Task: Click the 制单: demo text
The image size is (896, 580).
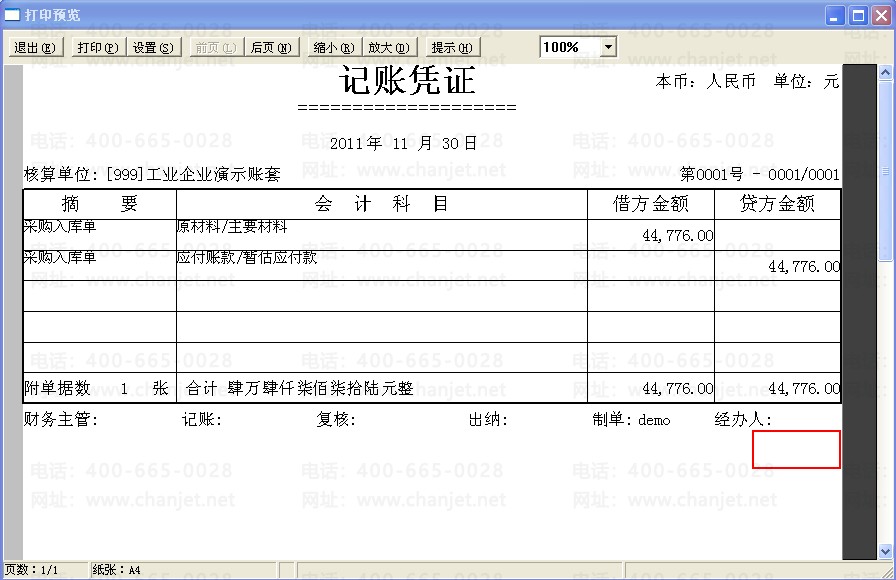Action: [x=631, y=419]
